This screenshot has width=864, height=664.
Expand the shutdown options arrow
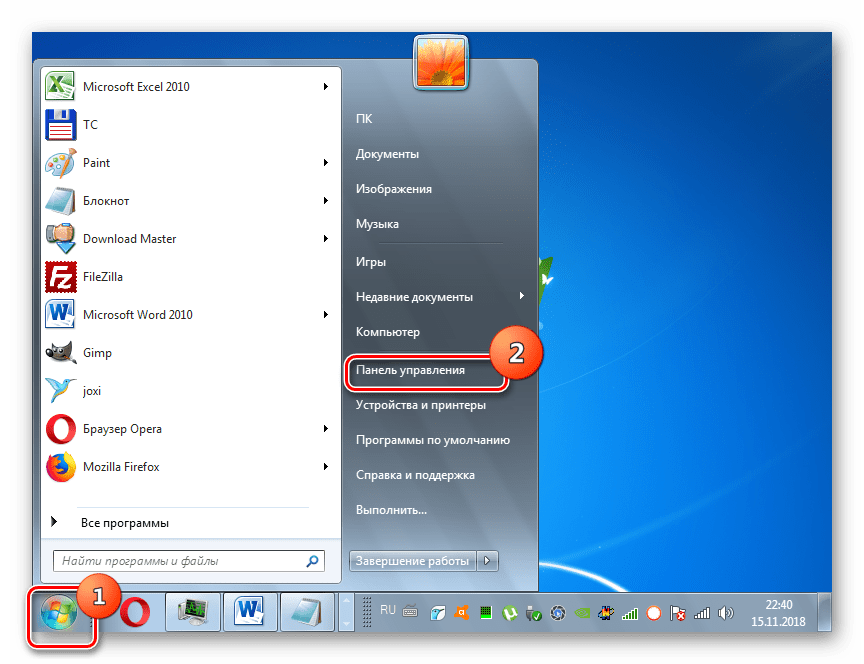tap(487, 561)
